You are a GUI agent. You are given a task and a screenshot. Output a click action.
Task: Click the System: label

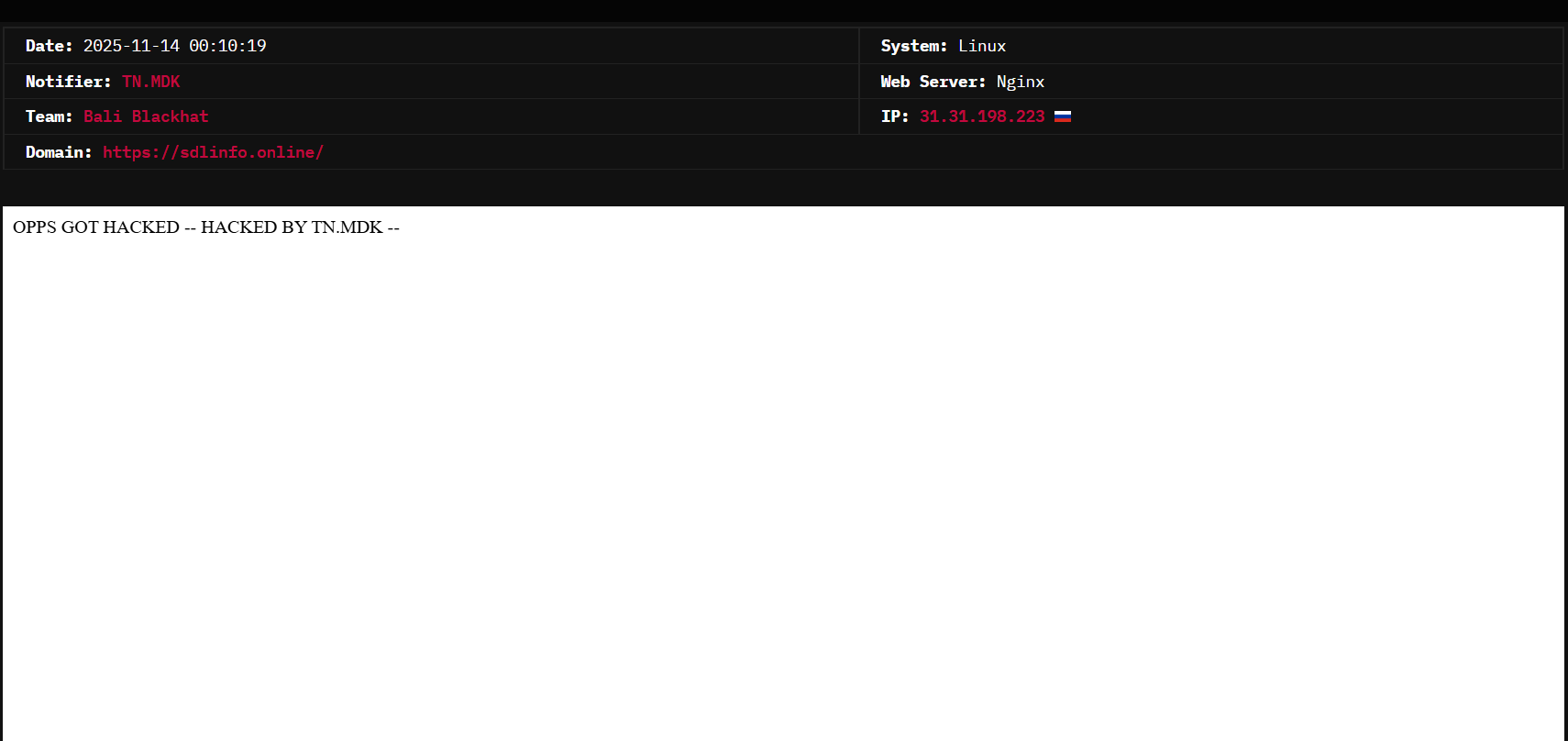tap(913, 46)
